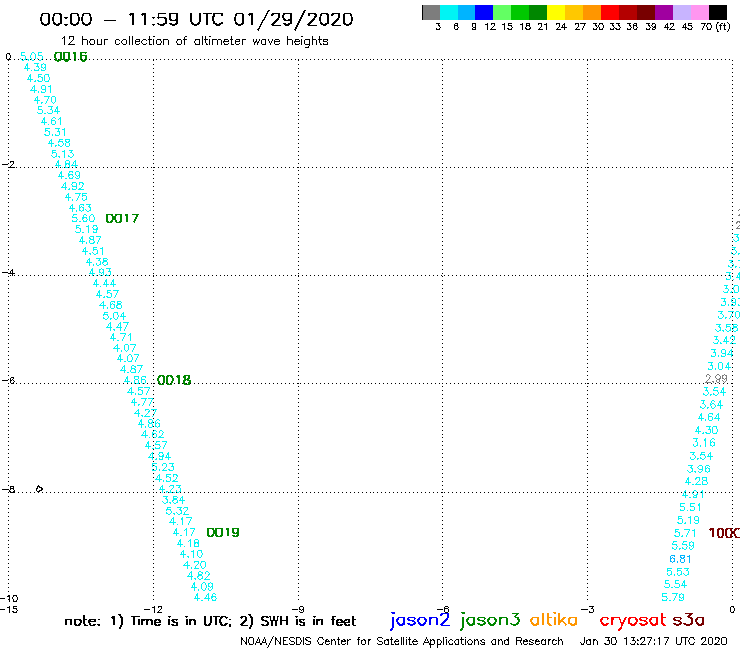The height and width of the screenshot is (650, 740).
Task: Click the wave height value 5.04
Action: point(114,316)
